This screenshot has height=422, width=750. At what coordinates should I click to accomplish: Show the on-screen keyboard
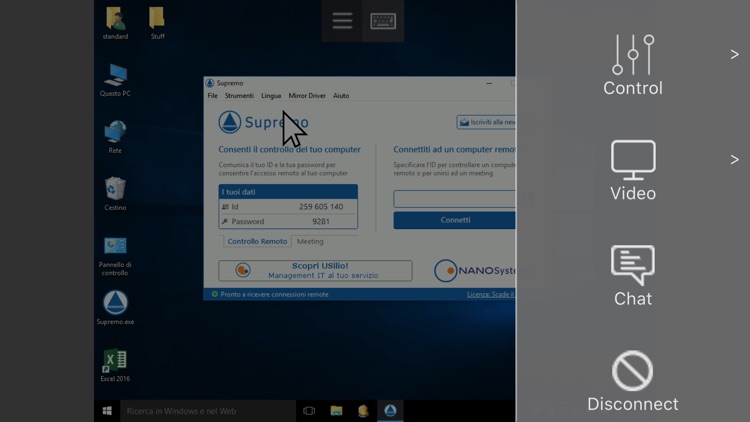383,21
